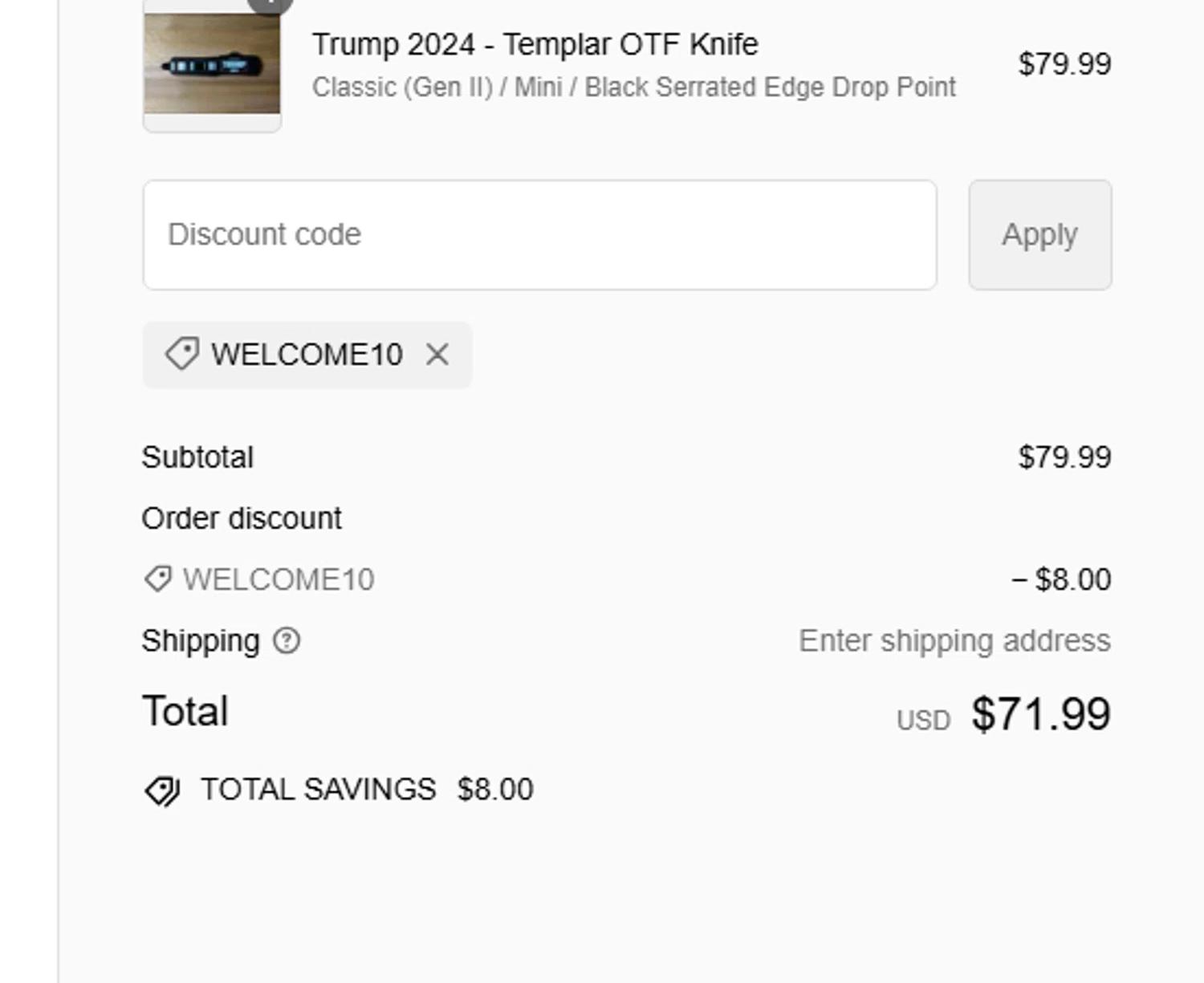
Task: Click the Order discount heading
Action: (242, 518)
